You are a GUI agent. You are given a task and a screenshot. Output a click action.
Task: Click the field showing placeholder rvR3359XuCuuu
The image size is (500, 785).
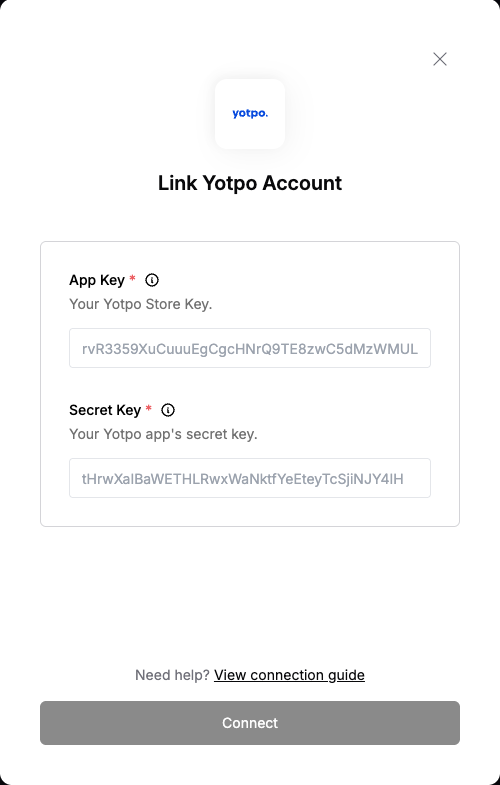250,348
